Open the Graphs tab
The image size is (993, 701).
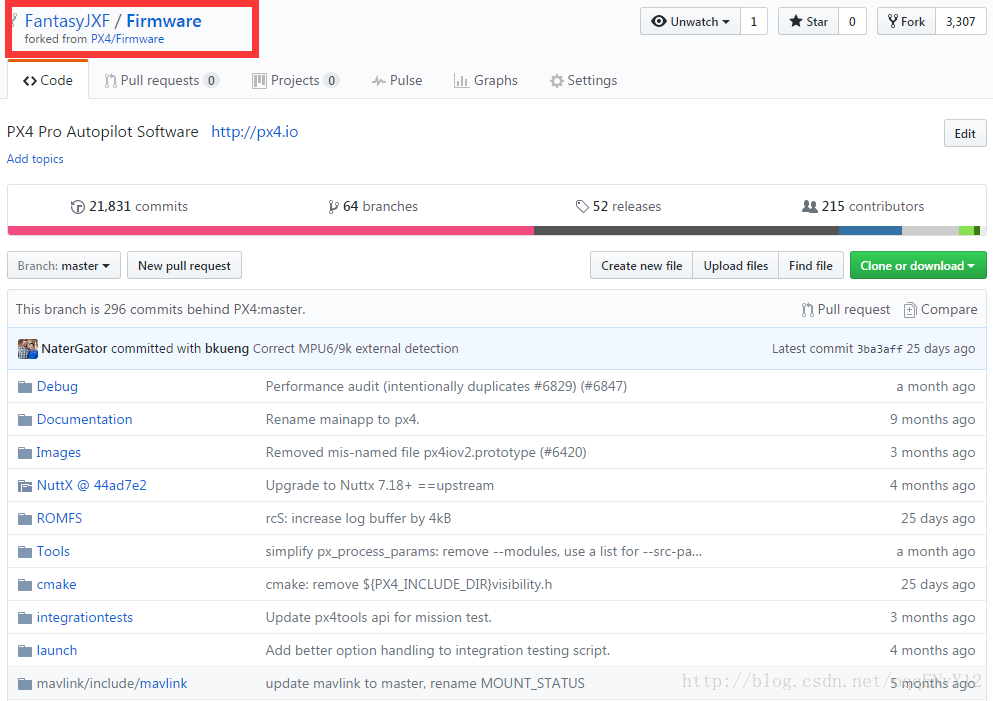point(486,80)
